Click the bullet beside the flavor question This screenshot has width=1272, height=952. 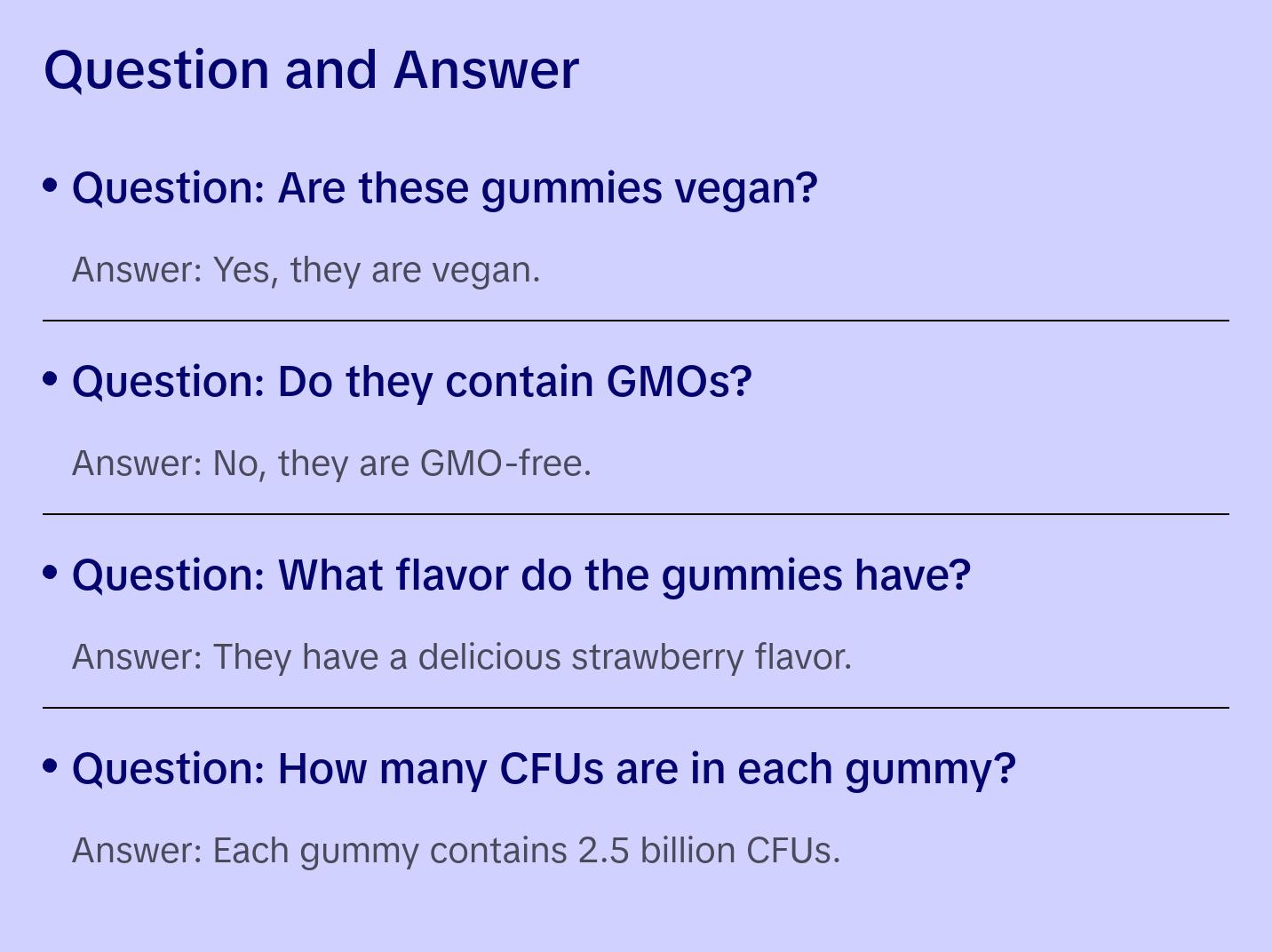click(x=51, y=572)
